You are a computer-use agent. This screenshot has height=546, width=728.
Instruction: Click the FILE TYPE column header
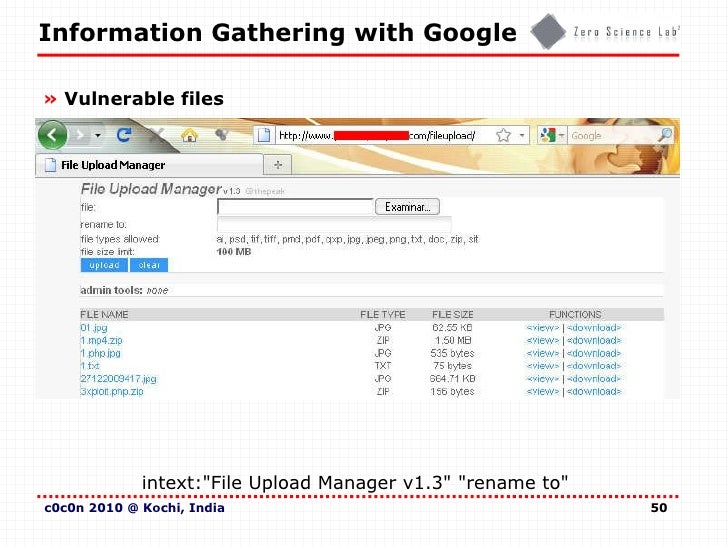pos(383,314)
